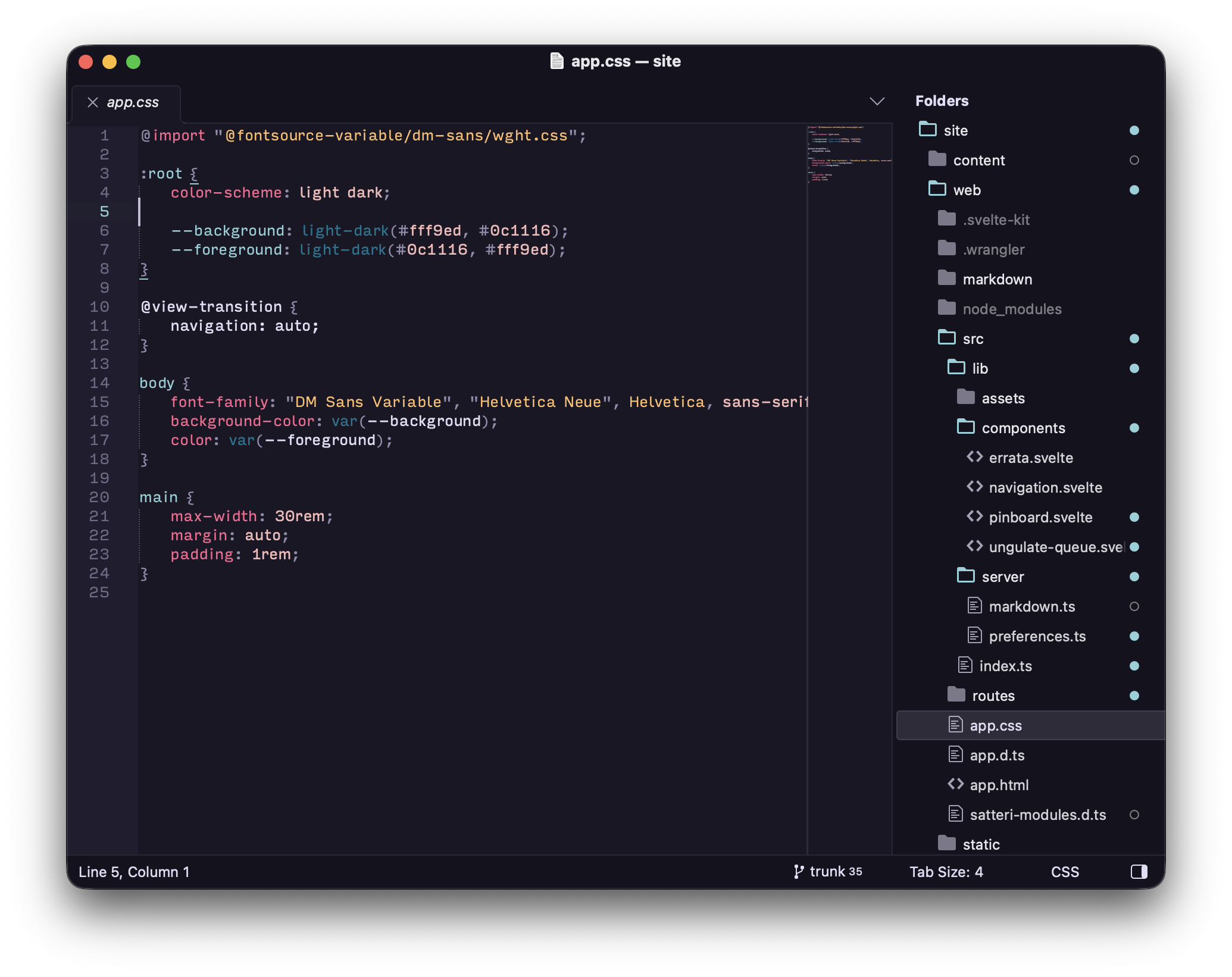Image resolution: width=1232 pixels, height=977 pixels.
Task: Click the green zoom window button
Action: point(133,62)
